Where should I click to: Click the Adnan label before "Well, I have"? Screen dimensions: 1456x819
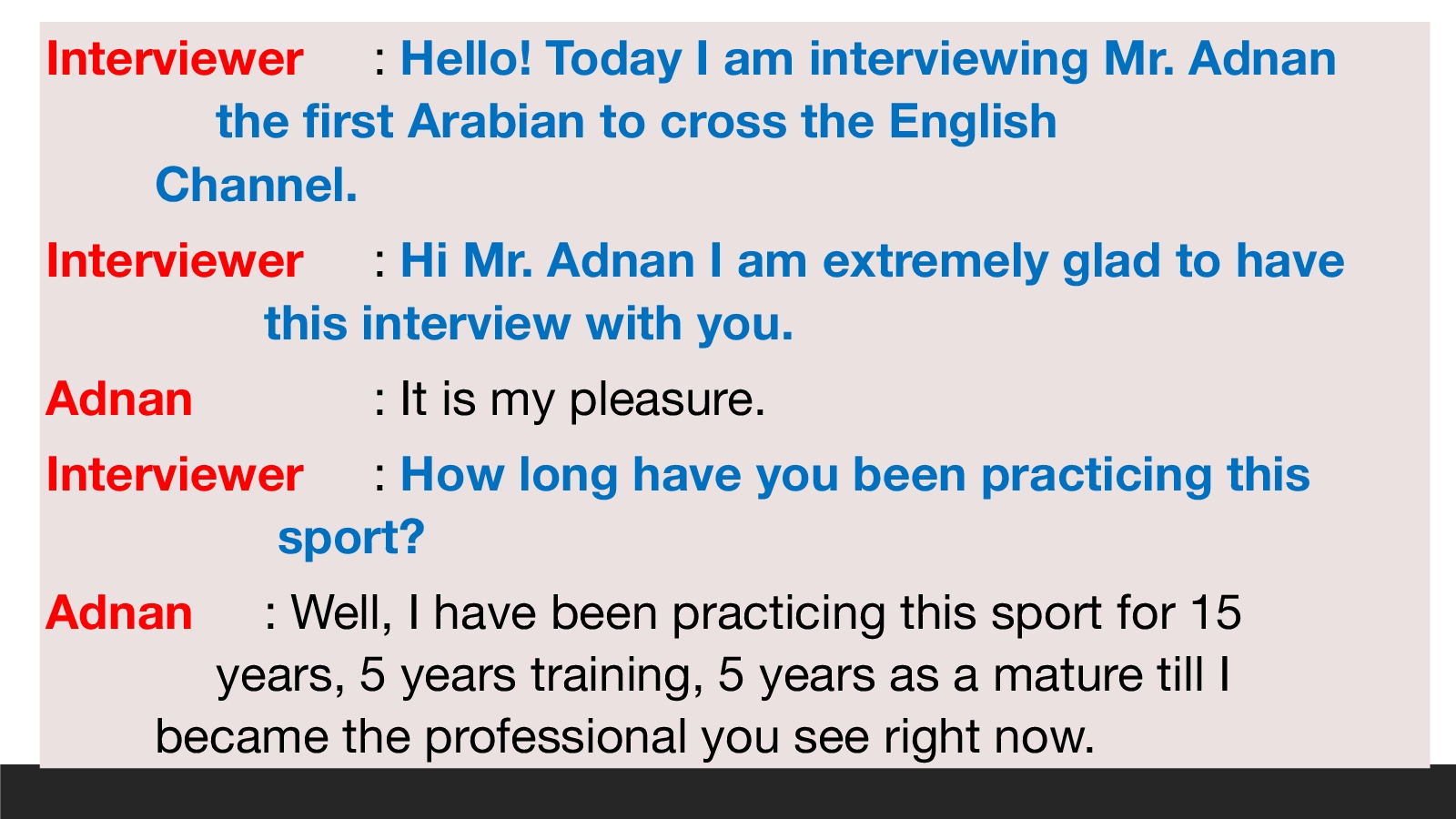pyautogui.click(x=119, y=614)
